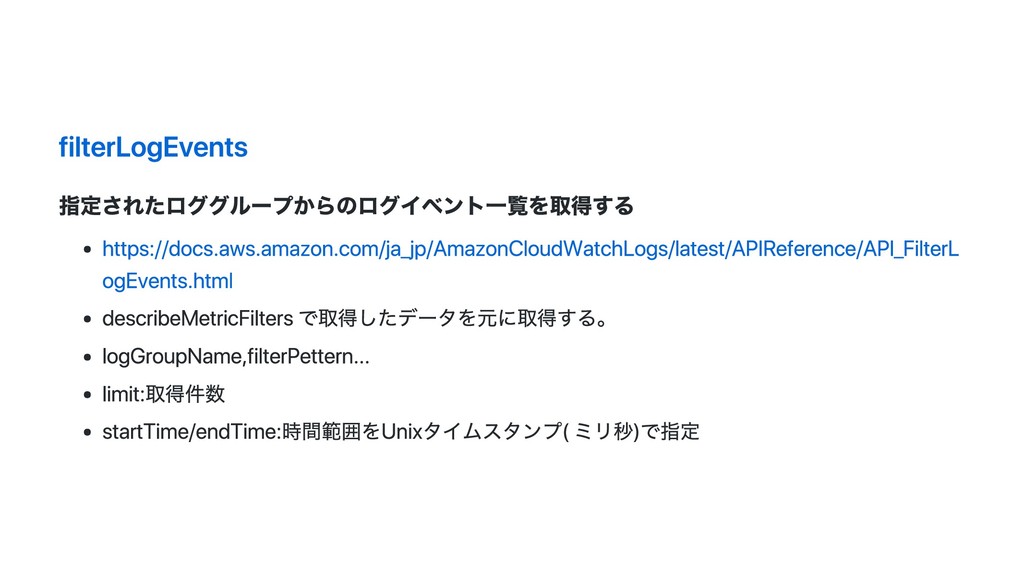Image resolution: width=1024 pixels, height=576 pixels.
Task: Open the docs.aws.amazon.com API reference URL
Action: 530,264
